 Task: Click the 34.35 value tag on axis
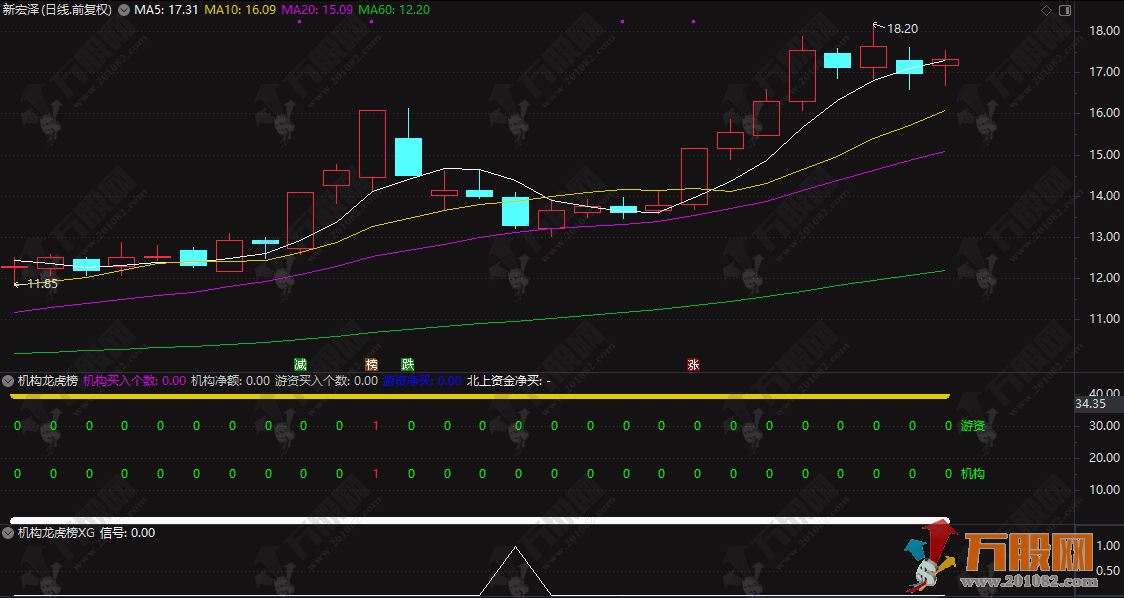[x=1089, y=404]
